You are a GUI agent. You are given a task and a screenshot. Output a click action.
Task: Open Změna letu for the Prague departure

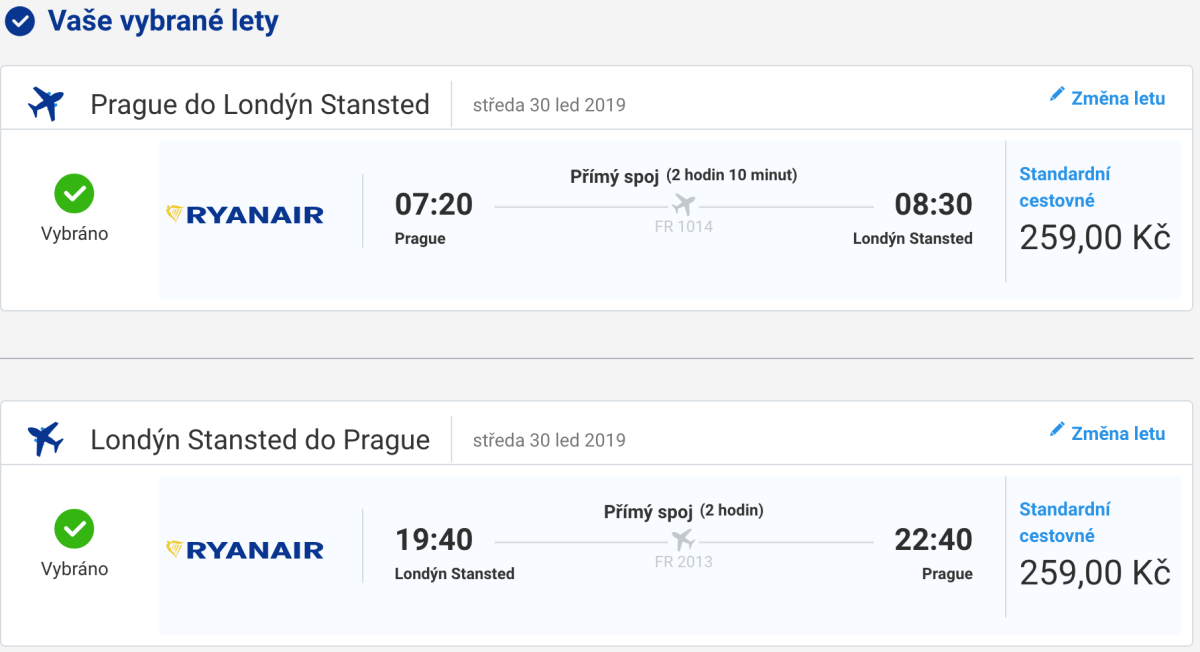click(1118, 98)
